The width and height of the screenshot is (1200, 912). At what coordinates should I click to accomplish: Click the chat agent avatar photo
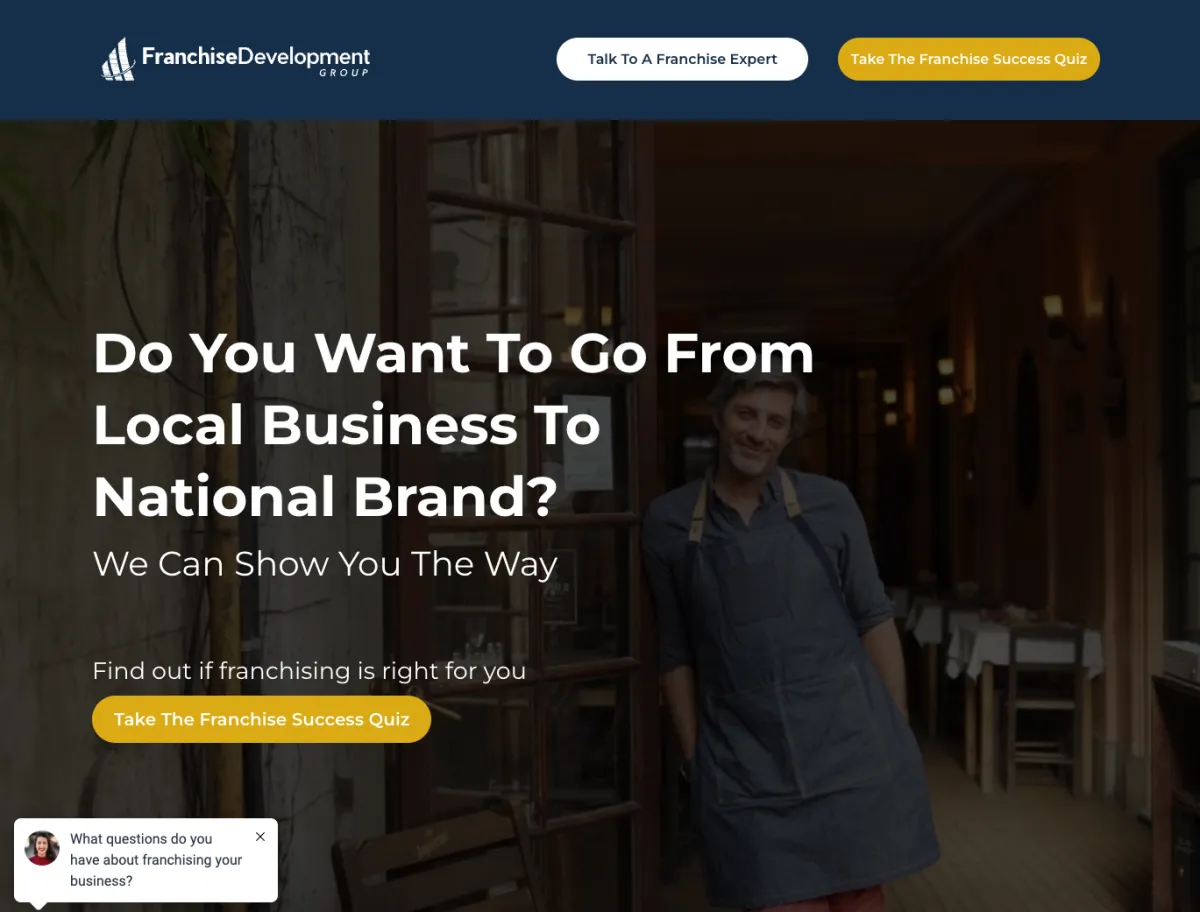point(42,848)
